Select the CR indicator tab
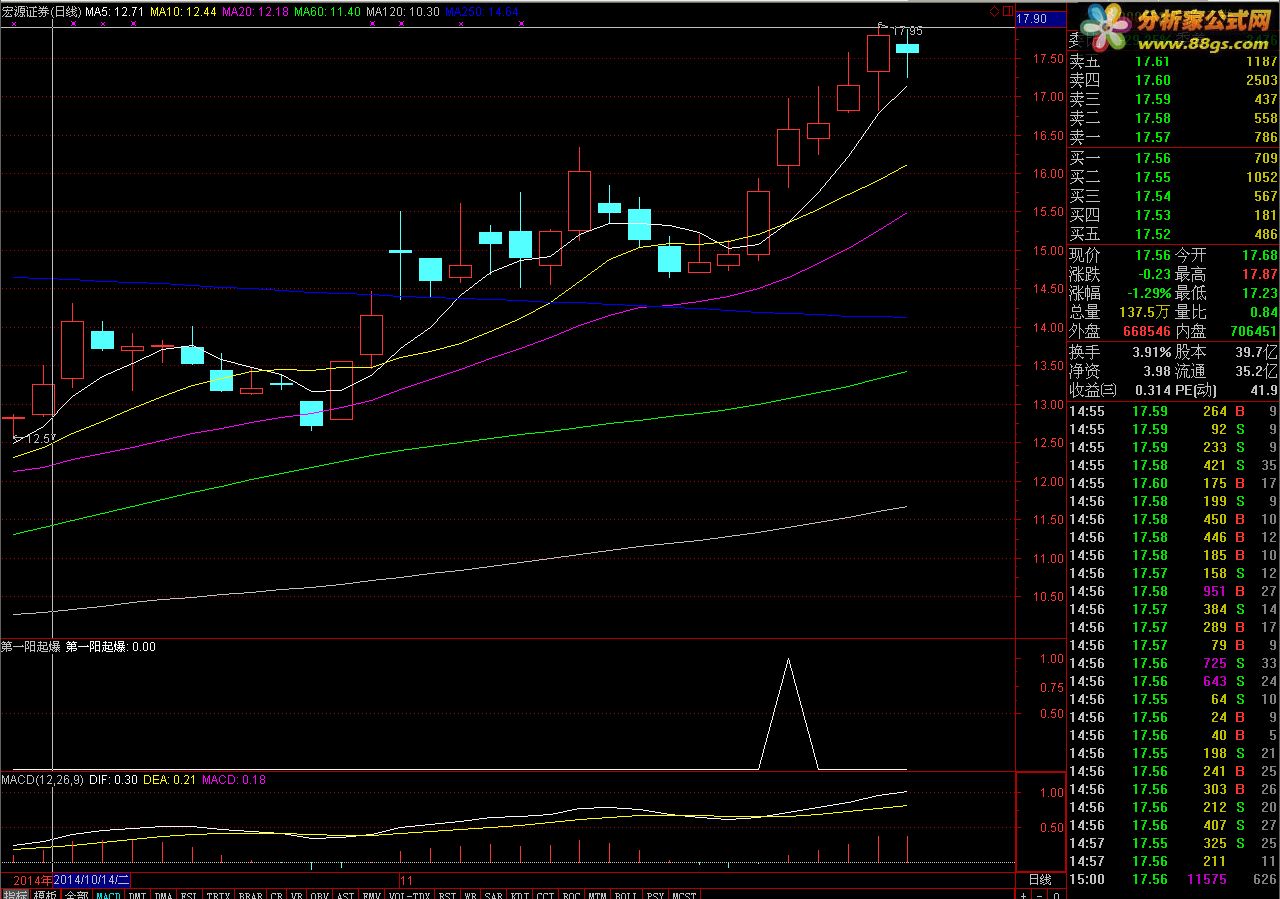1280x899 pixels. tap(277, 894)
